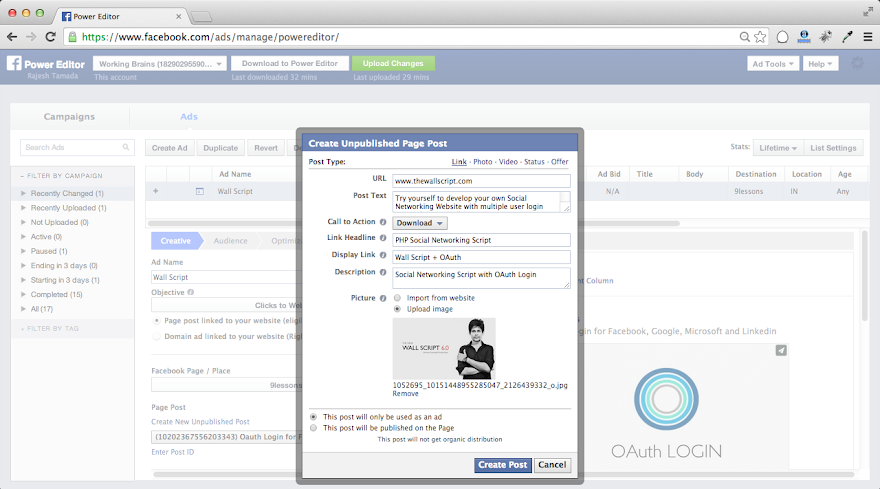Click the browser fullscreen arrows icon
Screen dimensions: 880x489
[x=868, y=12]
